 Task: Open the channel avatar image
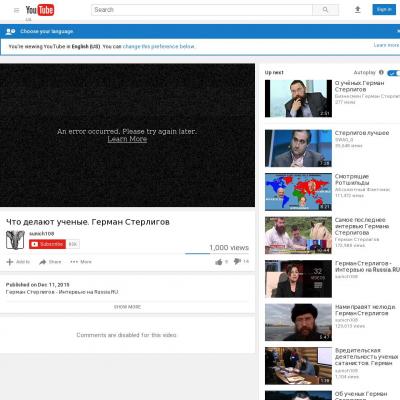(15, 240)
